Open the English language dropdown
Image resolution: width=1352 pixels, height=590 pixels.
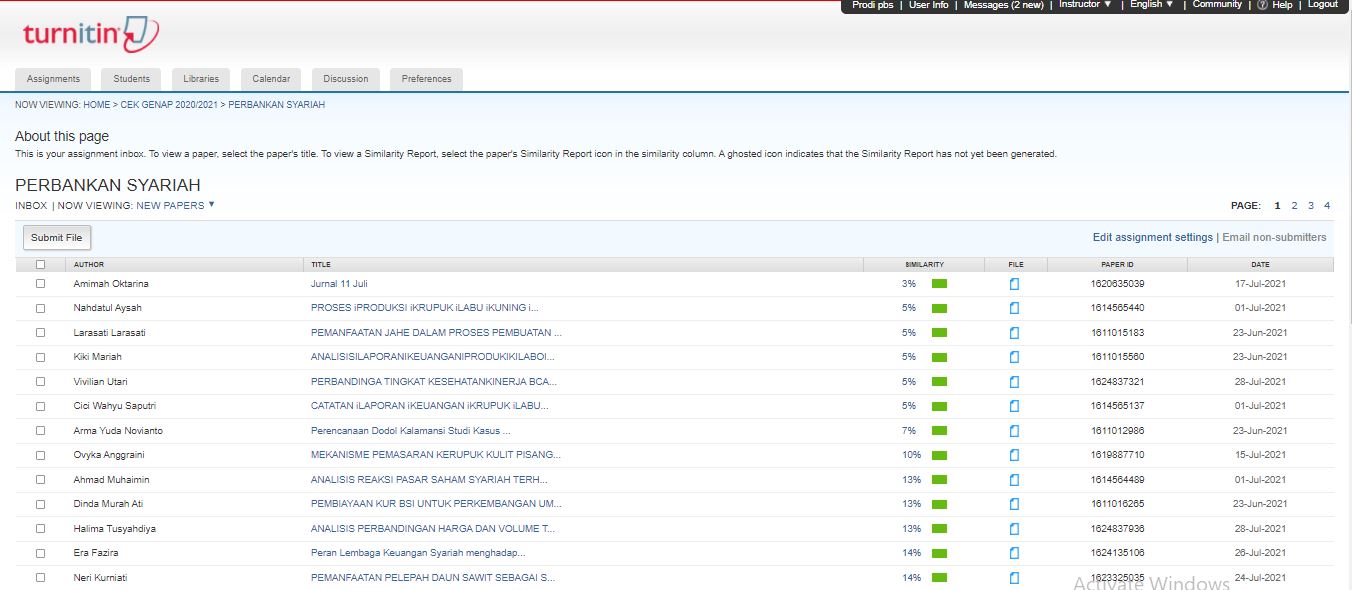coord(1151,5)
